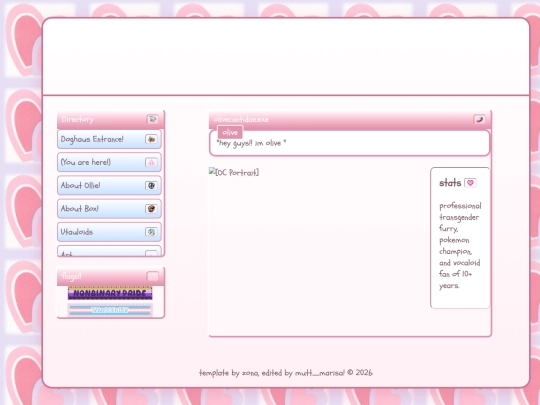Click the icon beside Utauloids
The width and height of the screenshot is (540, 405).
click(151, 232)
